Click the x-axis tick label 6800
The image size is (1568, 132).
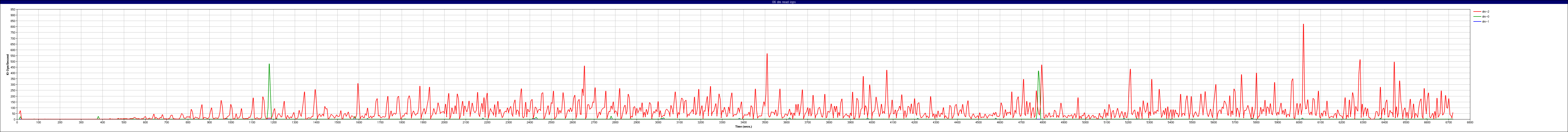(x=1470, y=122)
